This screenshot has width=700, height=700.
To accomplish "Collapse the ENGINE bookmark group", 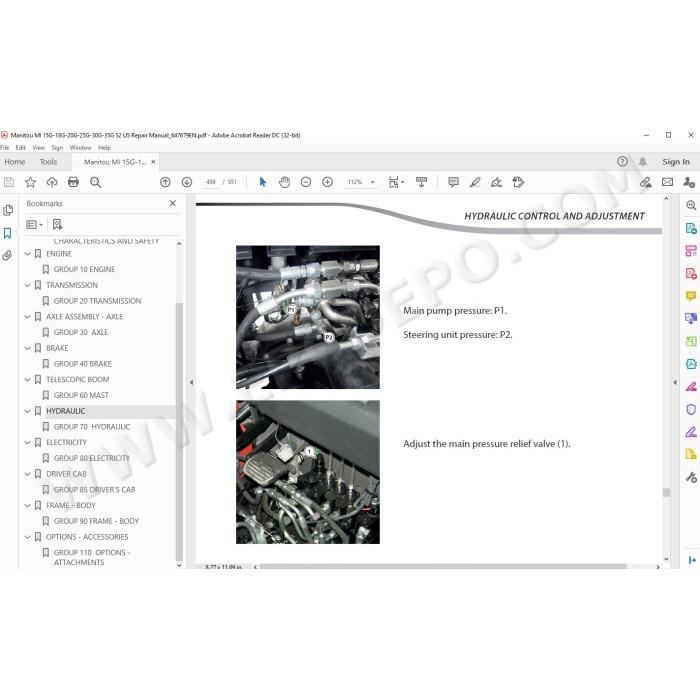I will pyautogui.click(x=27, y=254).
